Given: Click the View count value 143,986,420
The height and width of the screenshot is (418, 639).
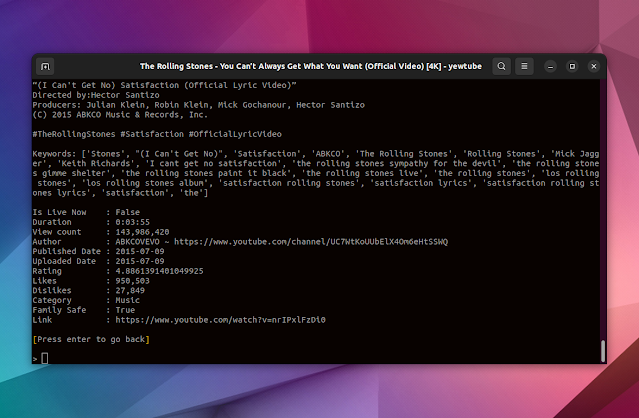Looking at the screenshot, I should pos(142,232).
